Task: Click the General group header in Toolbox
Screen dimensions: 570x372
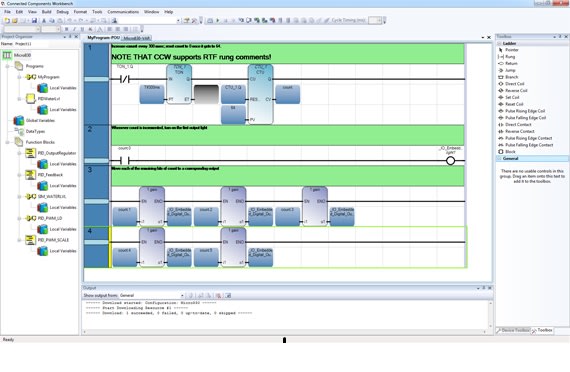Action: [x=532, y=159]
